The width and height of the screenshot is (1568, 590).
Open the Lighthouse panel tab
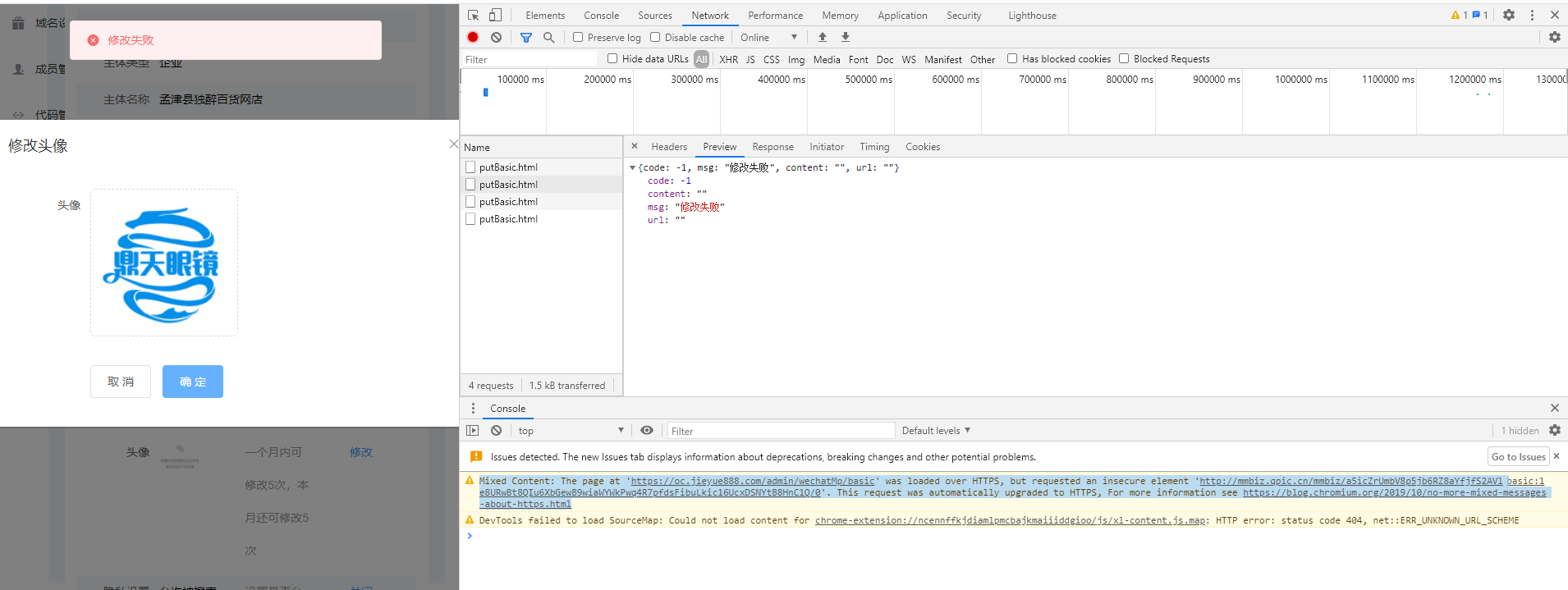(x=1032, y=15)
